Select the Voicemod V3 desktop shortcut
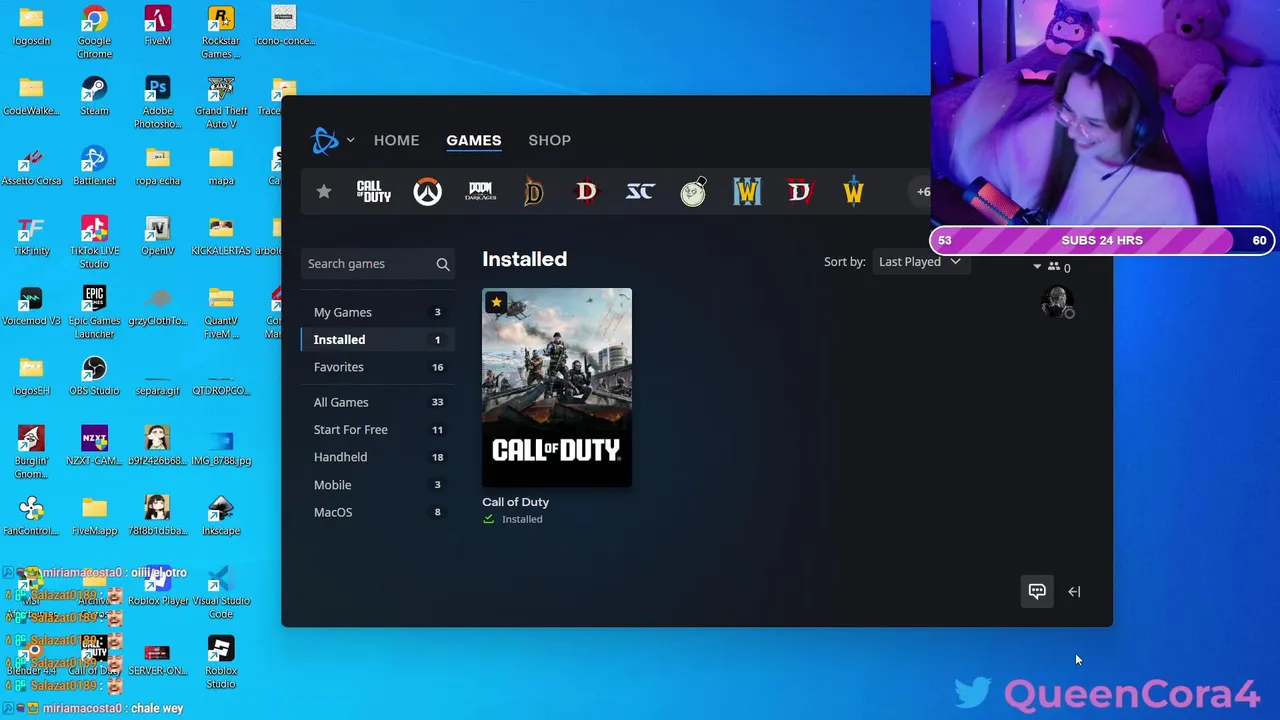Viewport: 1280px width, 720px height. coord(31,307)
